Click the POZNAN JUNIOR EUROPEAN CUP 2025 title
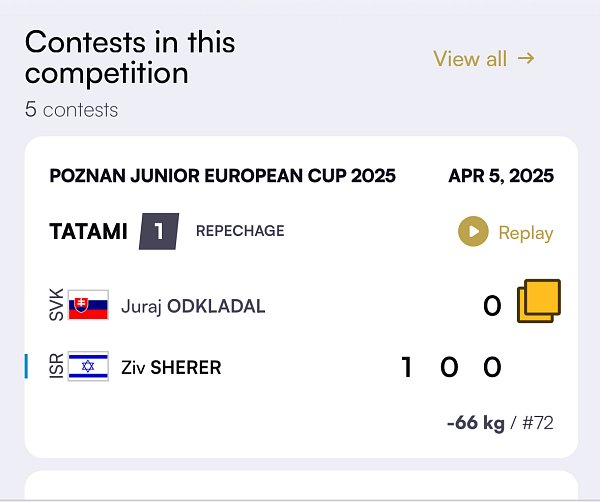600x502 pixels. [223, 176]
